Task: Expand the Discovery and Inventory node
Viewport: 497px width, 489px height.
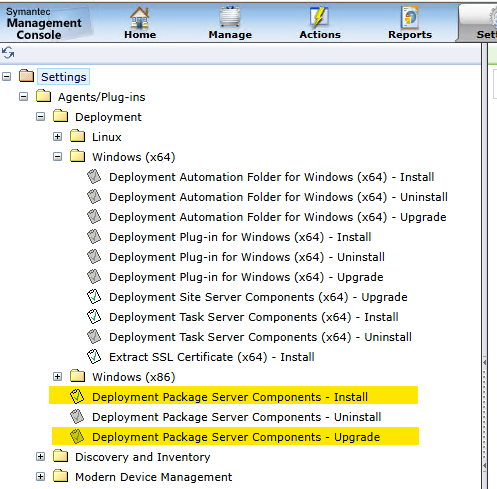Action: coord(40,457)
